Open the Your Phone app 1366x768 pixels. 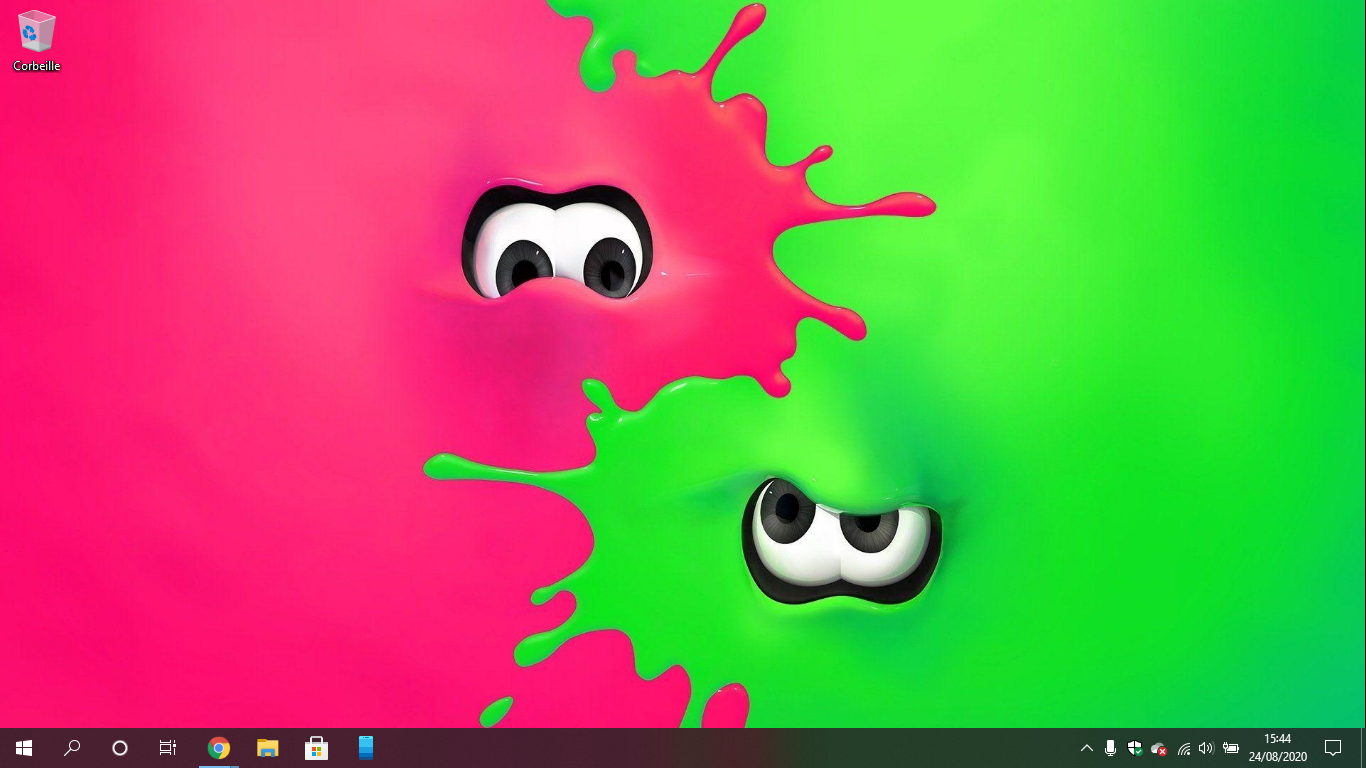point(365,747)
